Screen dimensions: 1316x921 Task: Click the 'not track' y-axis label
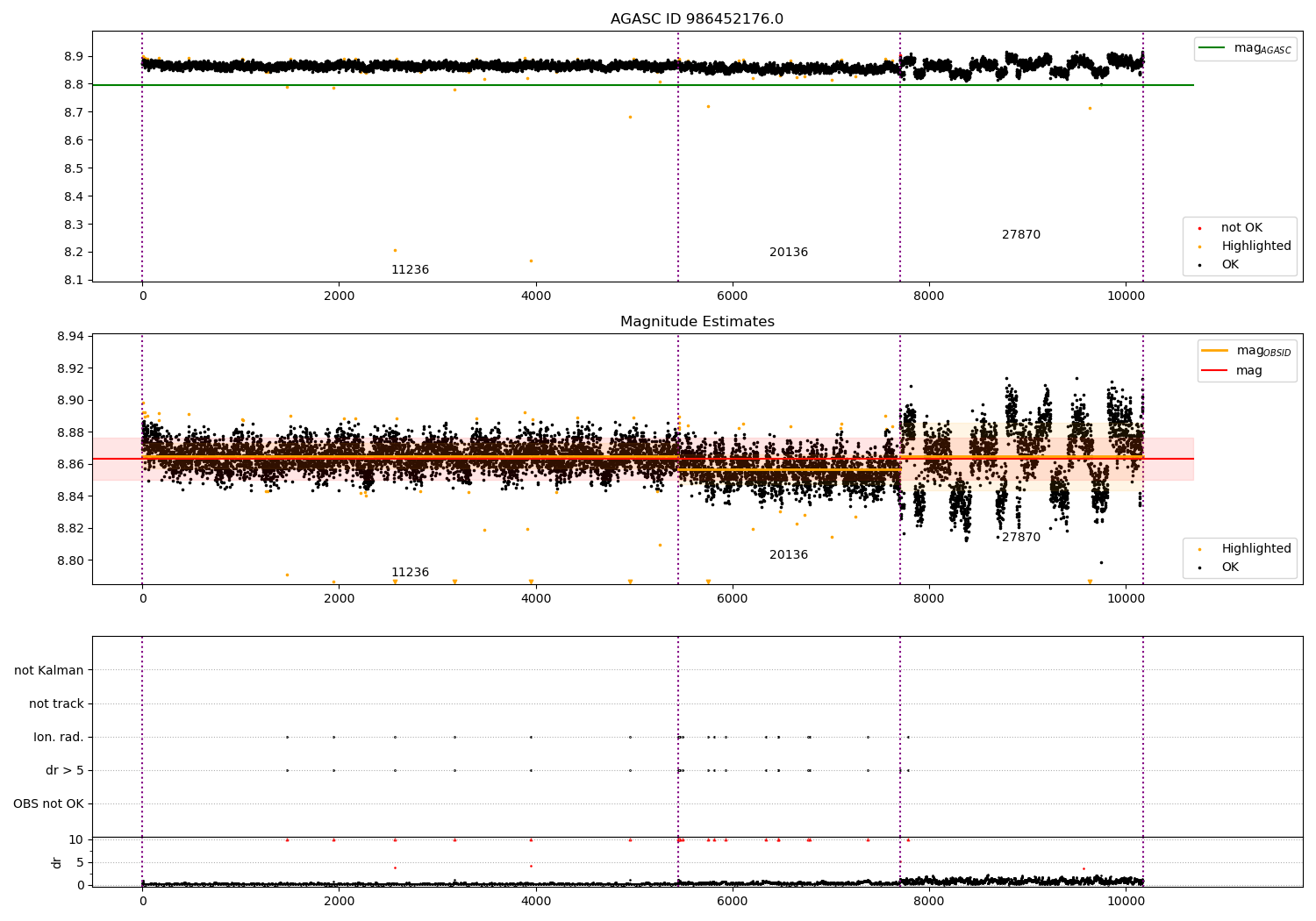pyautogui.click(x=56, y=703)
